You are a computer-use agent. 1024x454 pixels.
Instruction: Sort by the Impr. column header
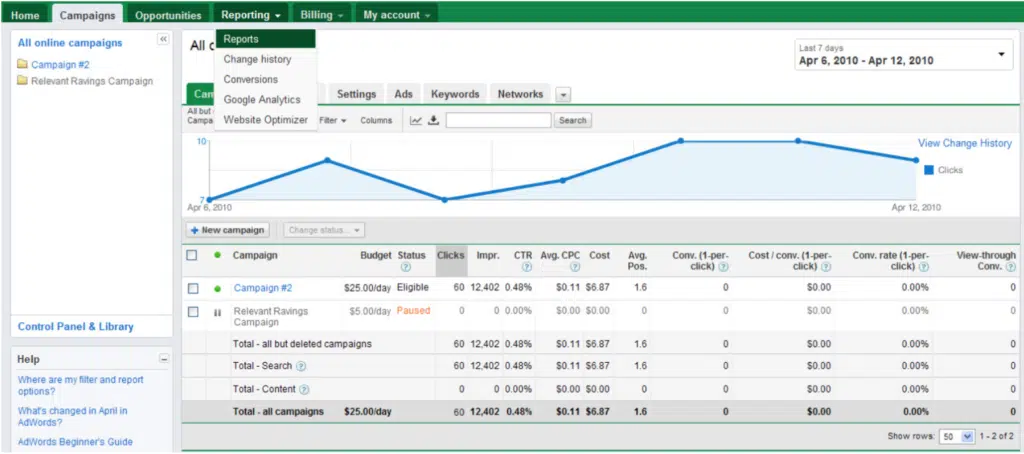click(x=488, y=255)
